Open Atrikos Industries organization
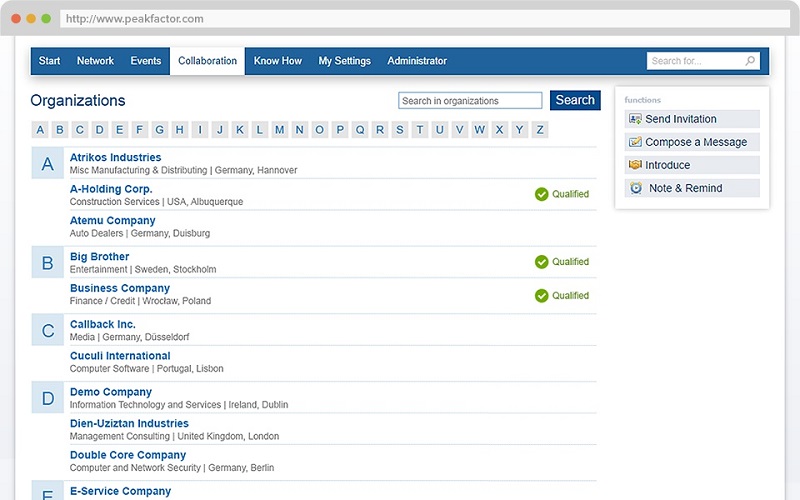800x500 pixels. tap(115, 157)
